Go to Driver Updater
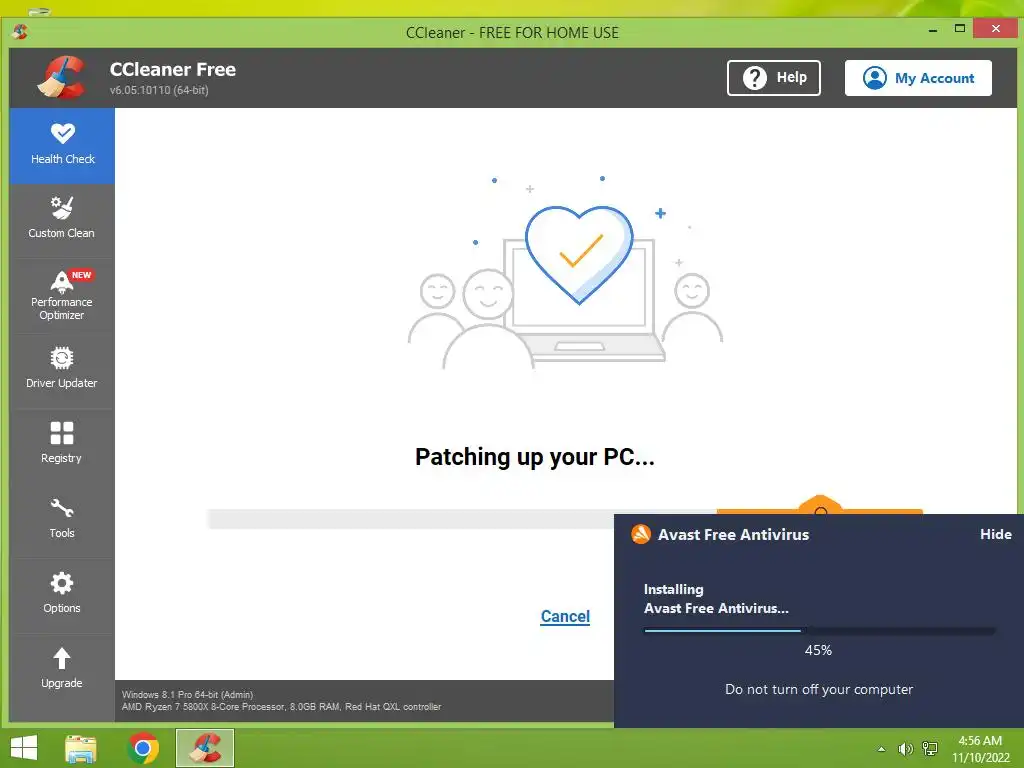1024x768 pixels. coord(62,368)
